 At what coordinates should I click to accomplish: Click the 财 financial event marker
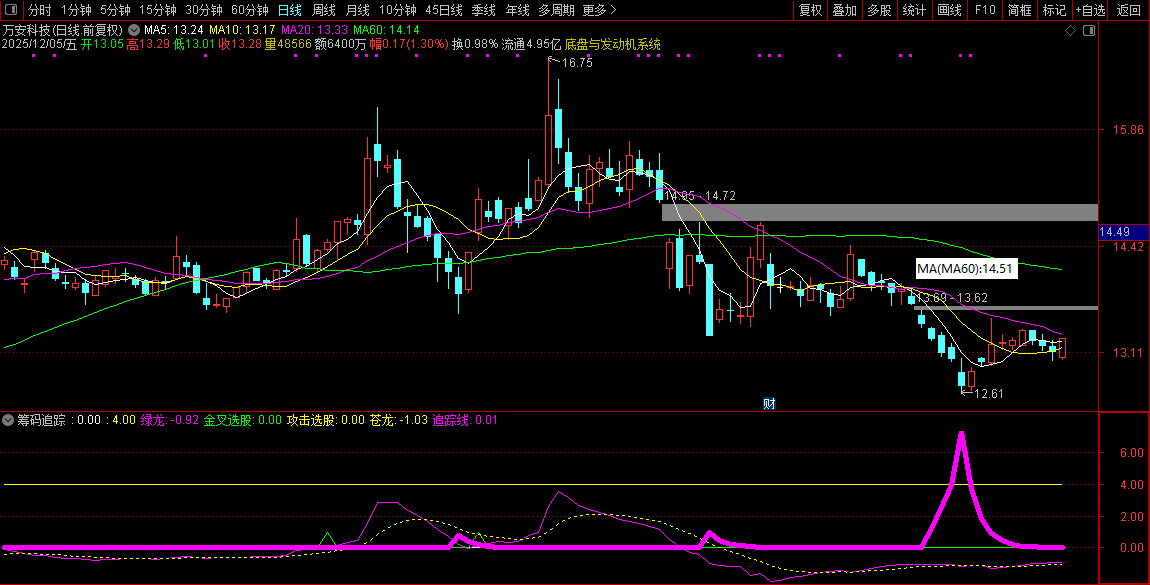769,404
